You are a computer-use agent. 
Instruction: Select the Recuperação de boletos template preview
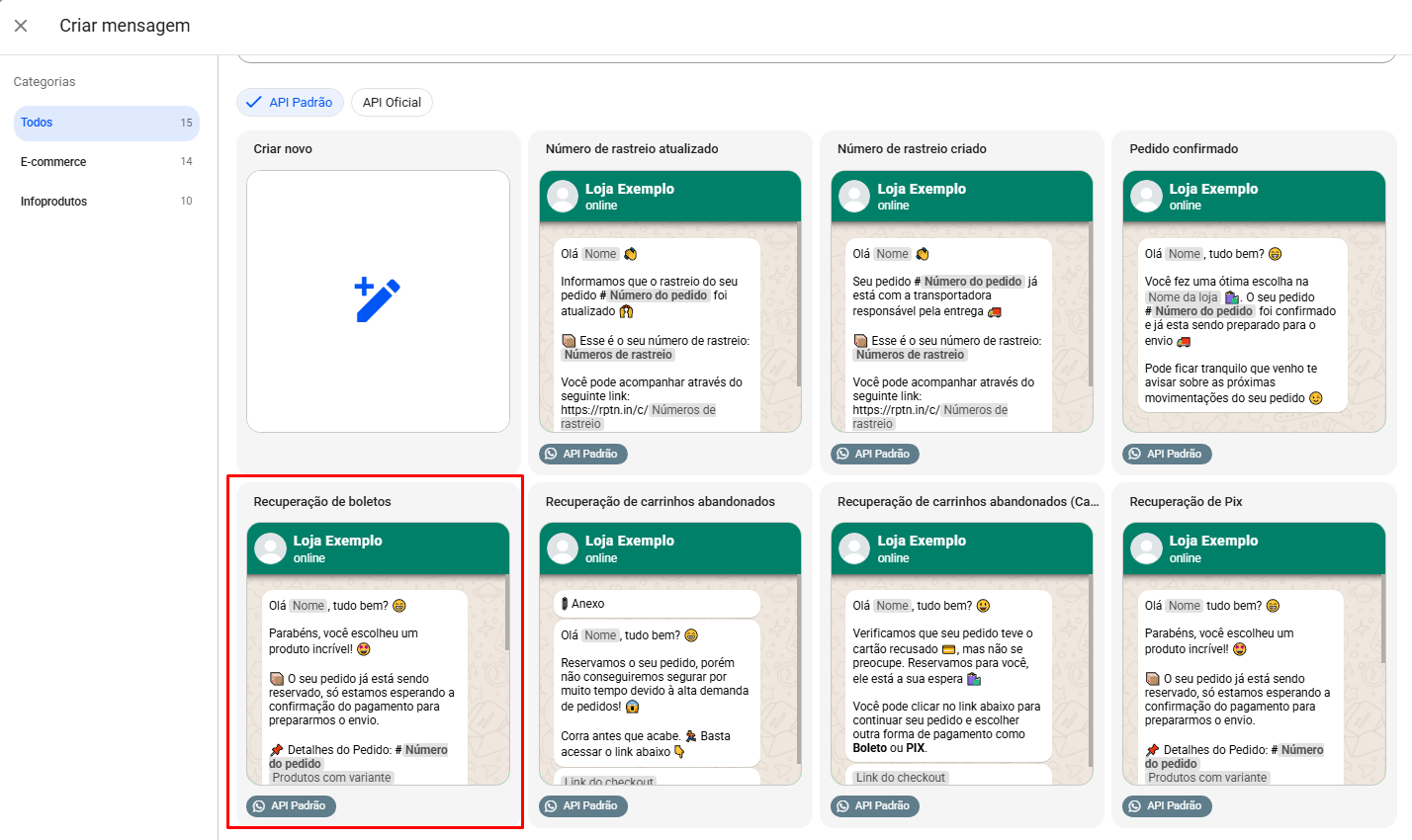378,654
